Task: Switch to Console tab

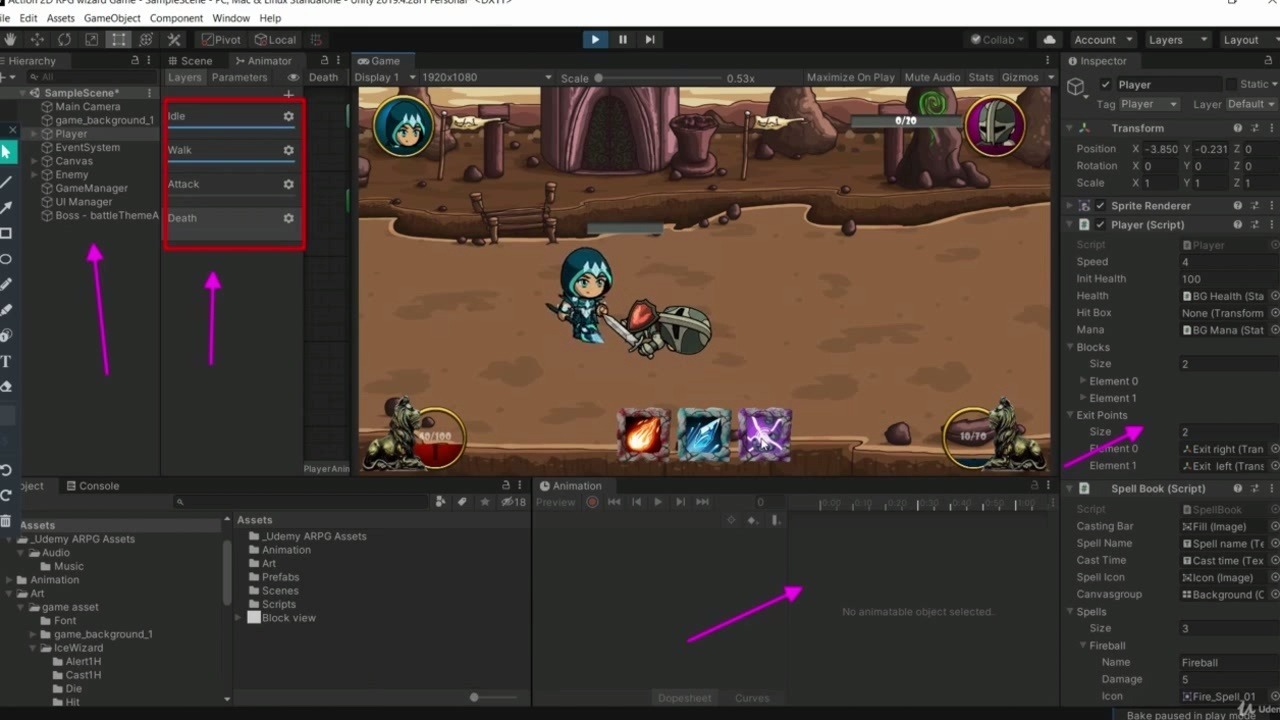Action: (92, 486)
